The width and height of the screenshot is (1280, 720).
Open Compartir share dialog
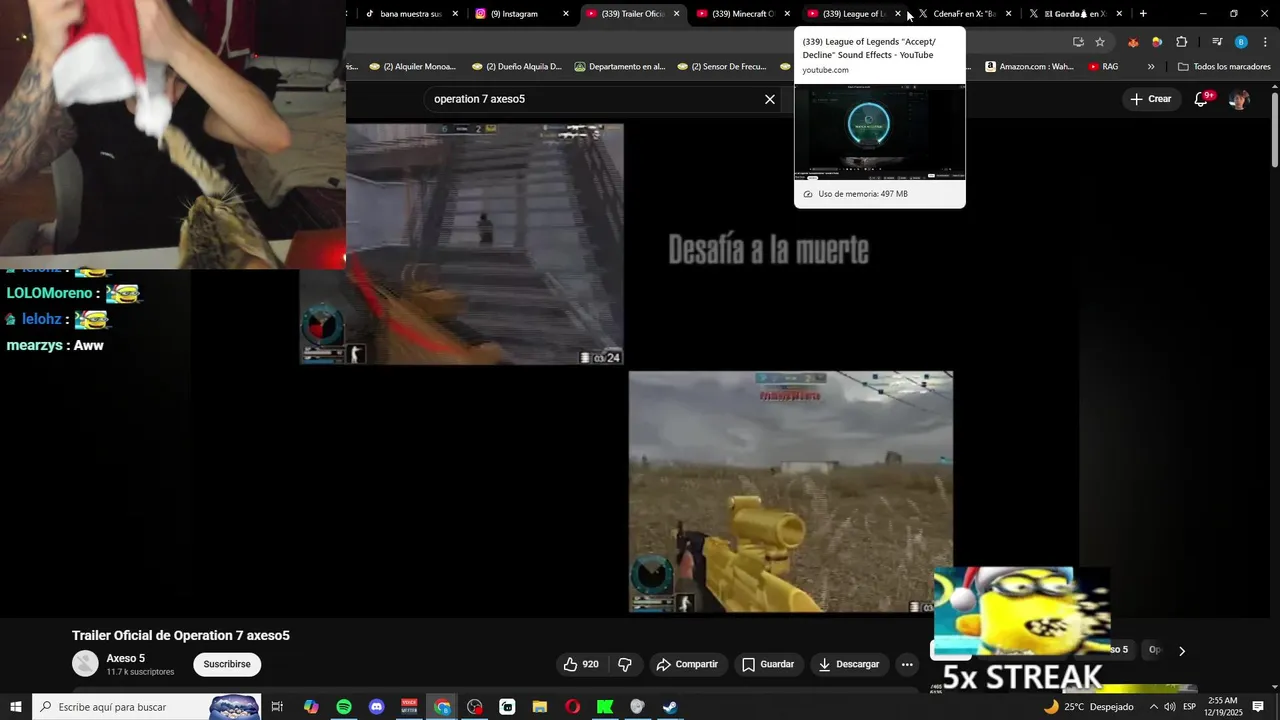[687, 664]
